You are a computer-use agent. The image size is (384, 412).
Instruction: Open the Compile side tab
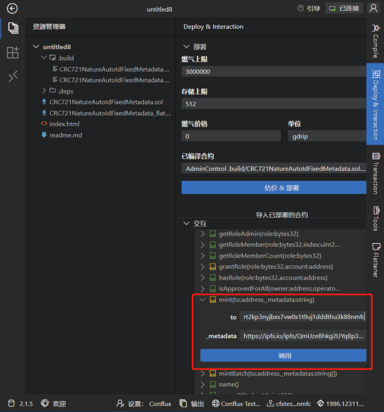(x=376, y=41)
